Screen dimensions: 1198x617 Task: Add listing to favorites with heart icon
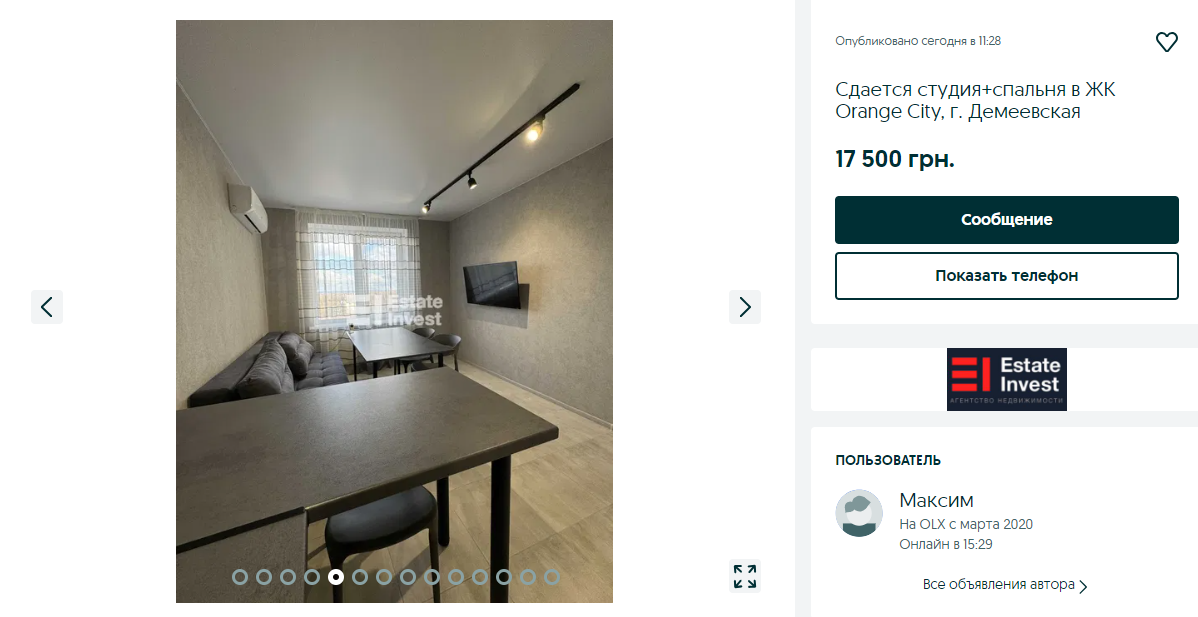[1166, 42]
